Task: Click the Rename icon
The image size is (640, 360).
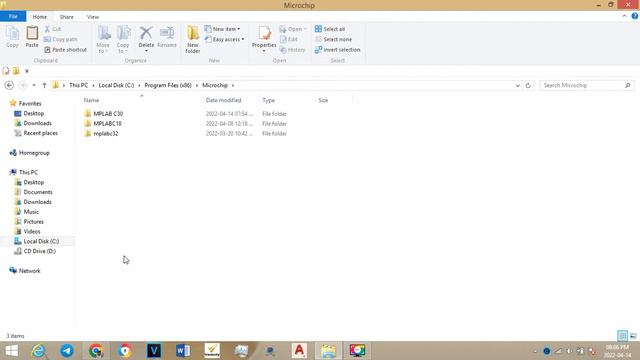Action: [x=167, y=33]
